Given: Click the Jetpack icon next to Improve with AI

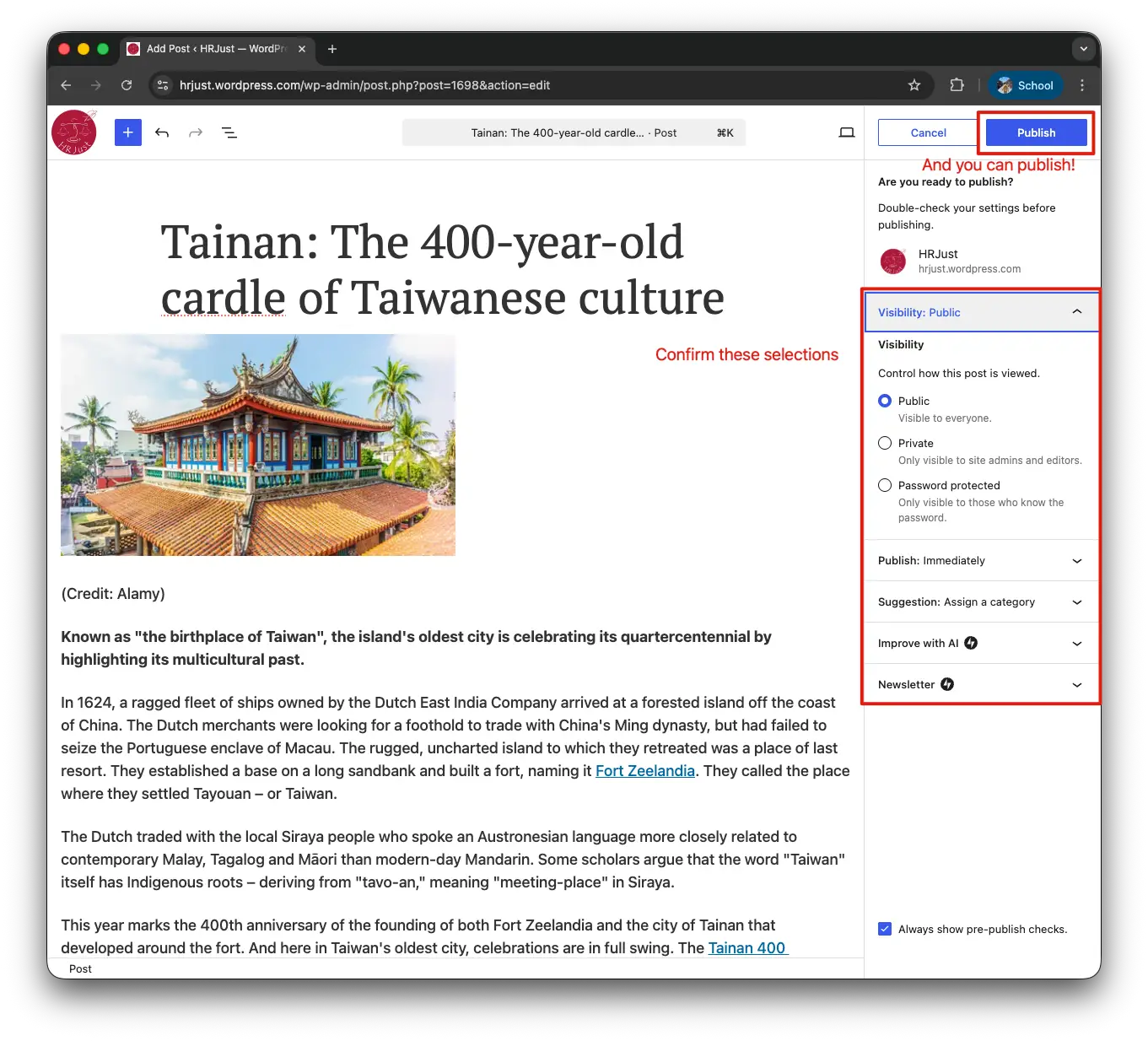Looking at the screenshot, I should click(971, 643).
